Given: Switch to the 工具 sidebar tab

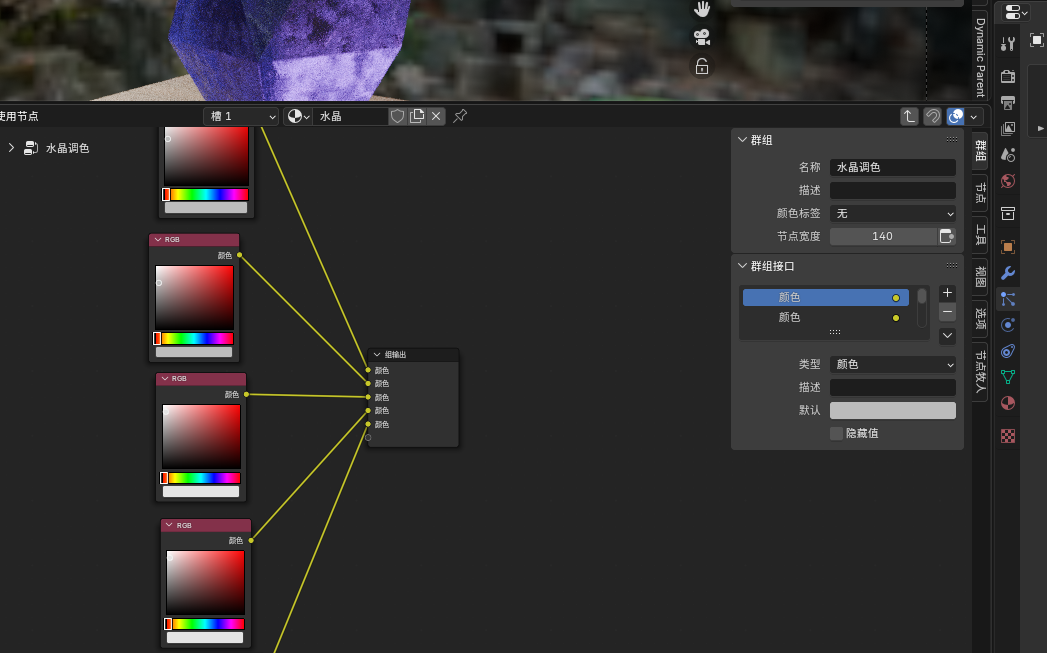Looking at the screenshot, I should point(980,234).
